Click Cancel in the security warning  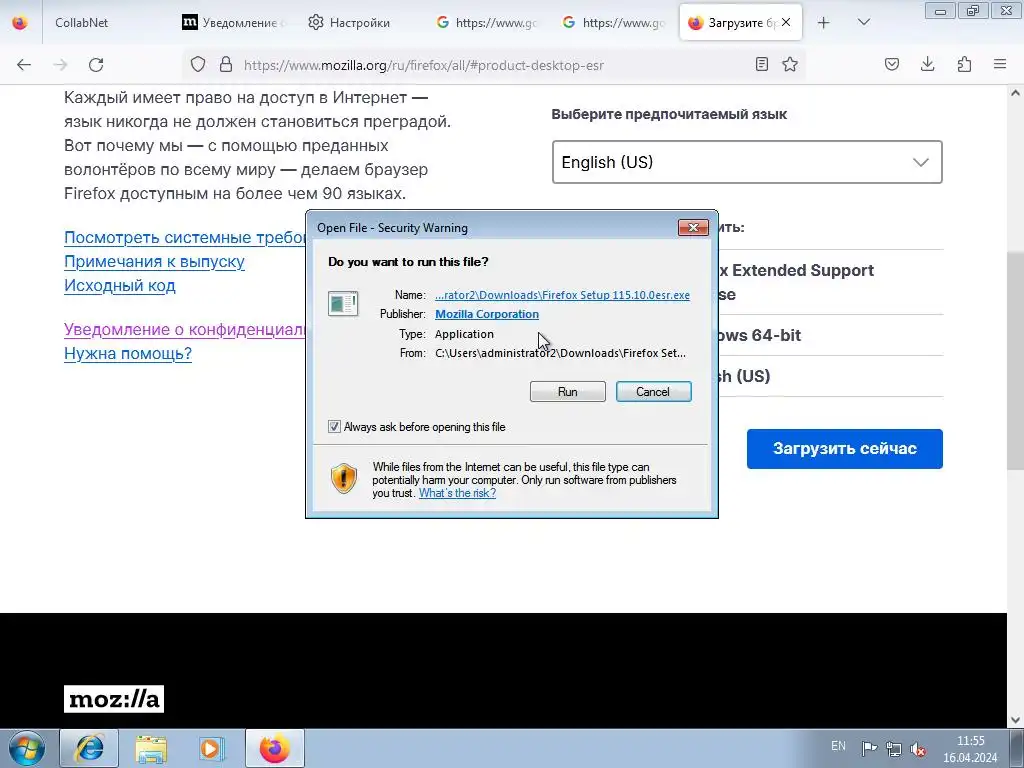click(653, 392)
